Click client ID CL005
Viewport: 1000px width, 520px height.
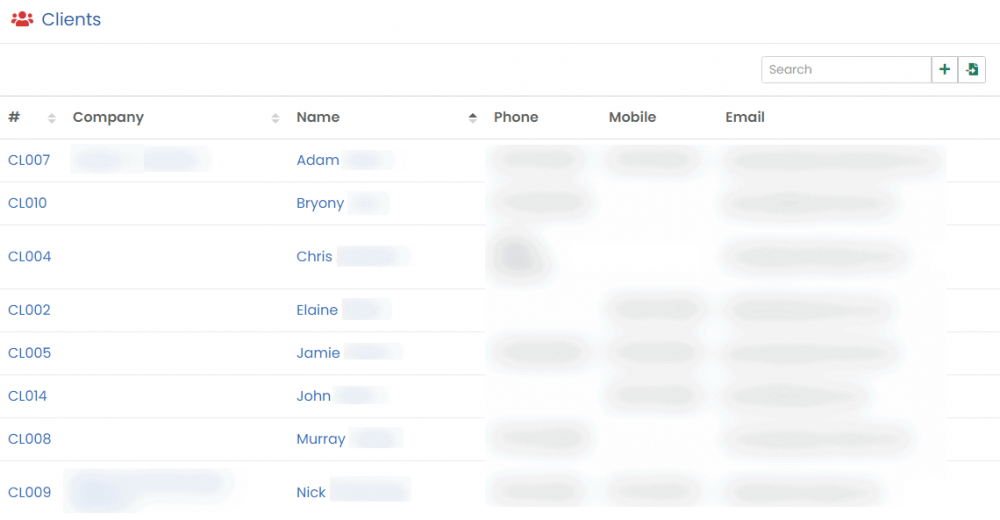[x=29, y=353]
